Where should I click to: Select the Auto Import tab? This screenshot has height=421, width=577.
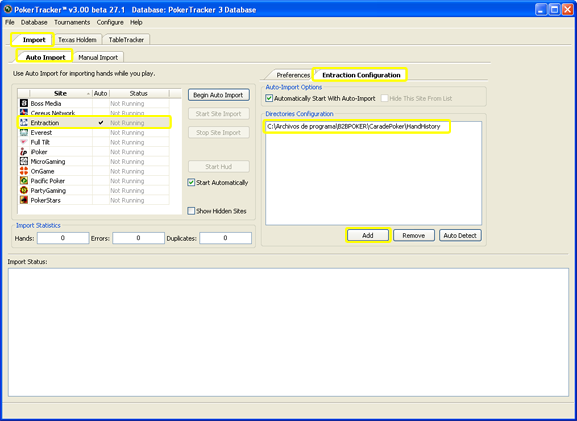pyautogui.click(x=45, y=57)
